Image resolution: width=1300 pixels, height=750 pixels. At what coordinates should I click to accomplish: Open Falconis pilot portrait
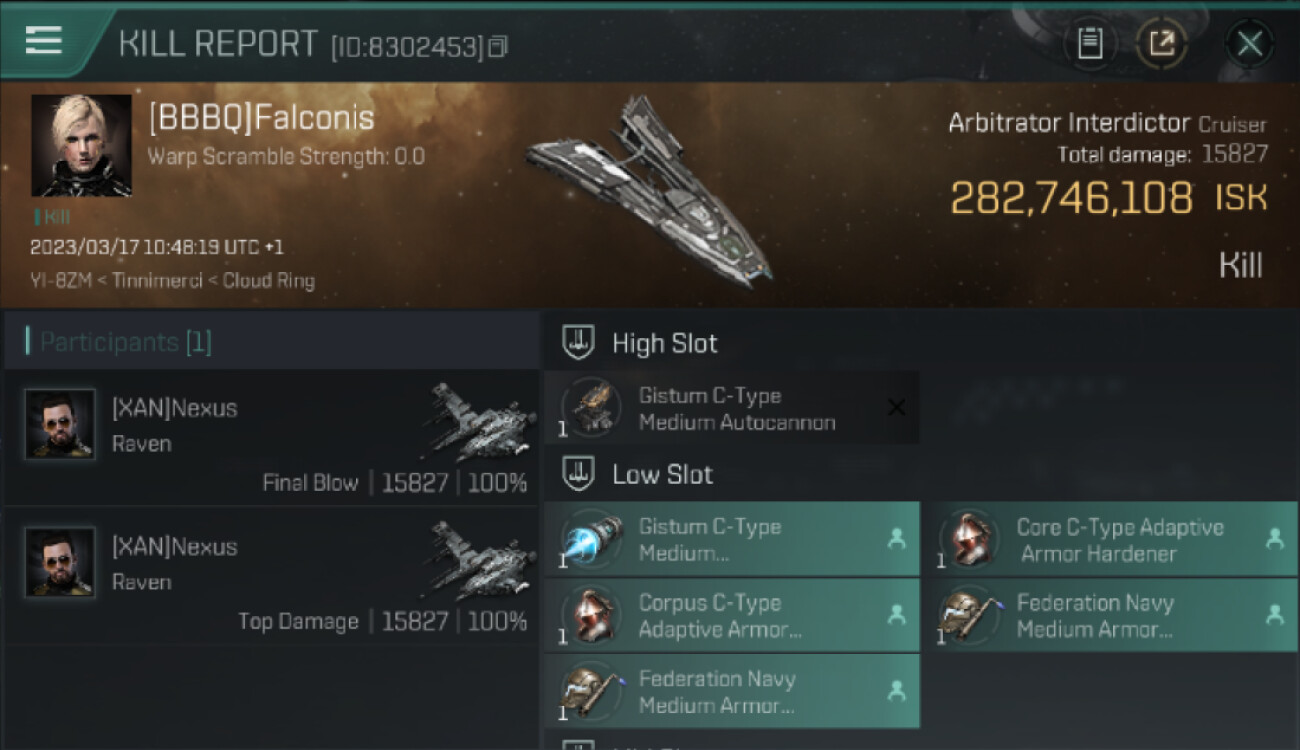81,145
